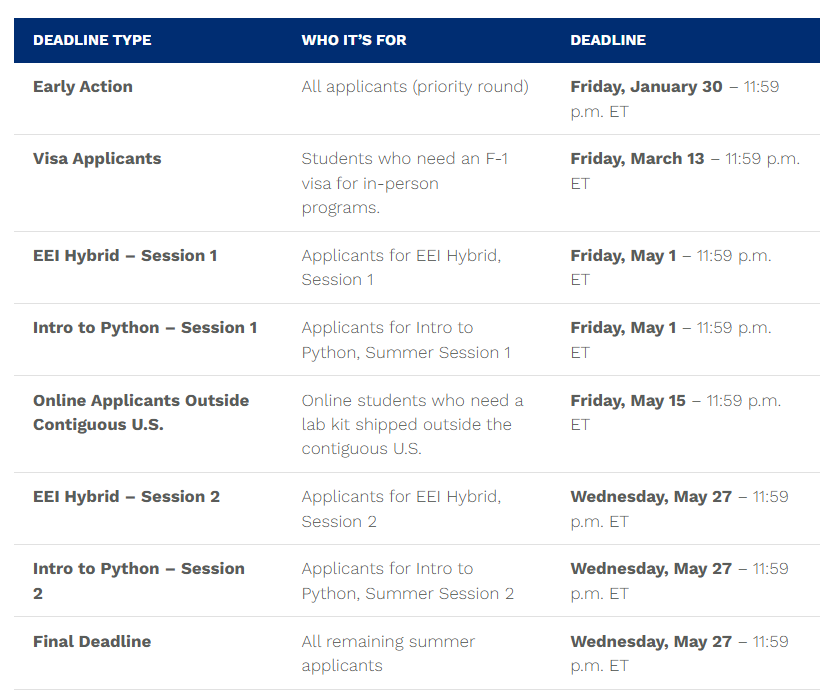Click the Friday, May 15 deadline date
834x690 pixels.
click(x=628, y=401)
